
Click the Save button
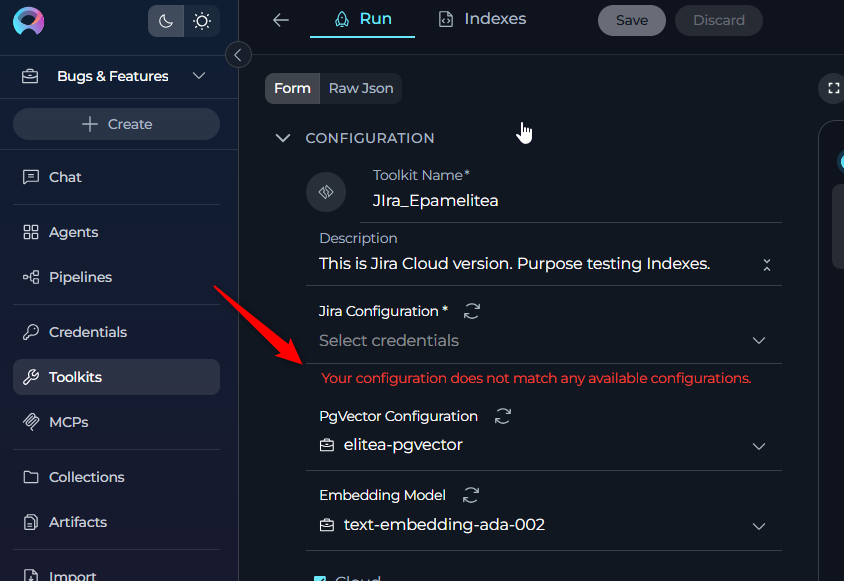tap(631, 20)
